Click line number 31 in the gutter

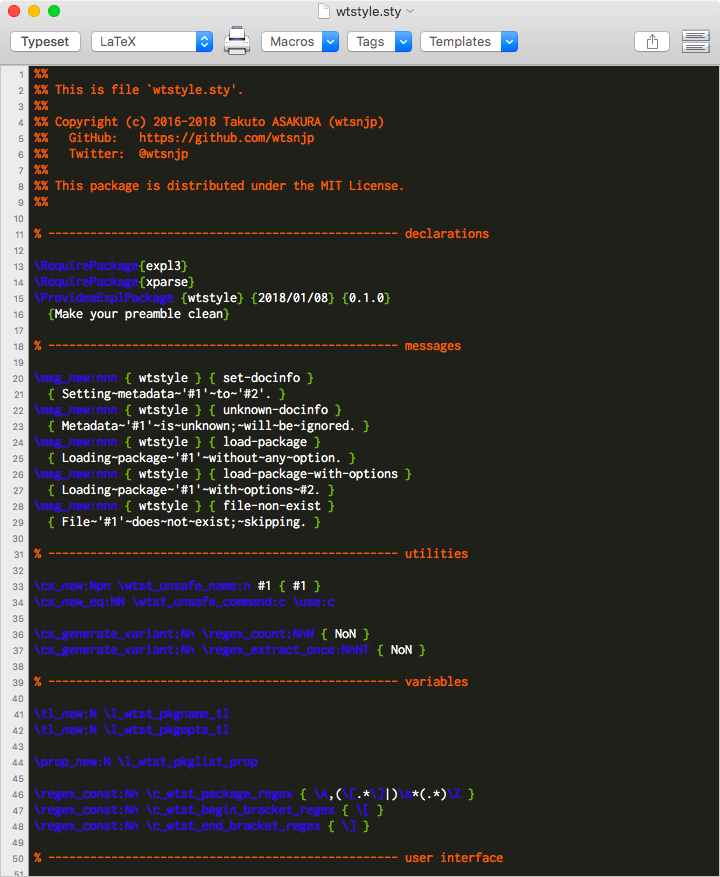coord(19,554)
